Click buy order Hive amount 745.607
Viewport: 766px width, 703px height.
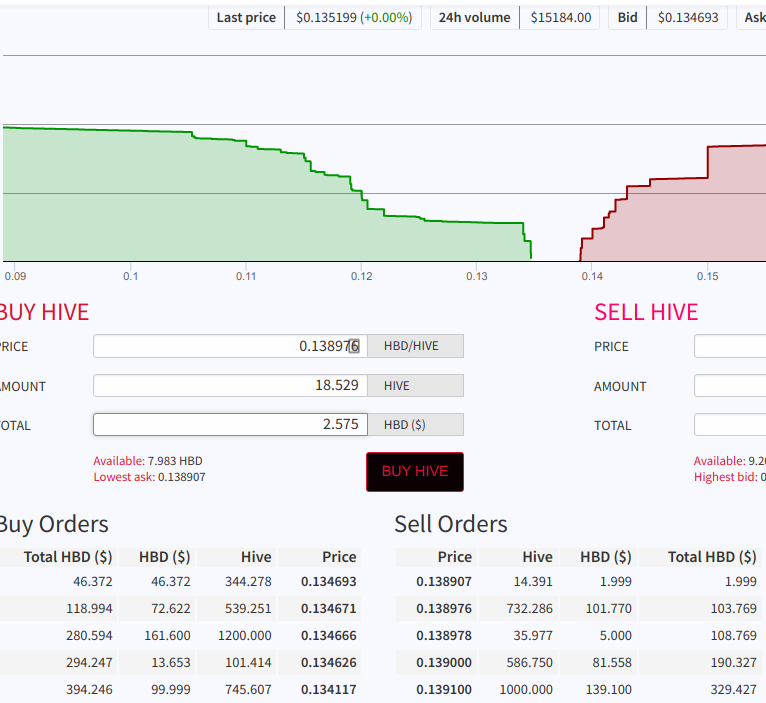click(248, 689)
